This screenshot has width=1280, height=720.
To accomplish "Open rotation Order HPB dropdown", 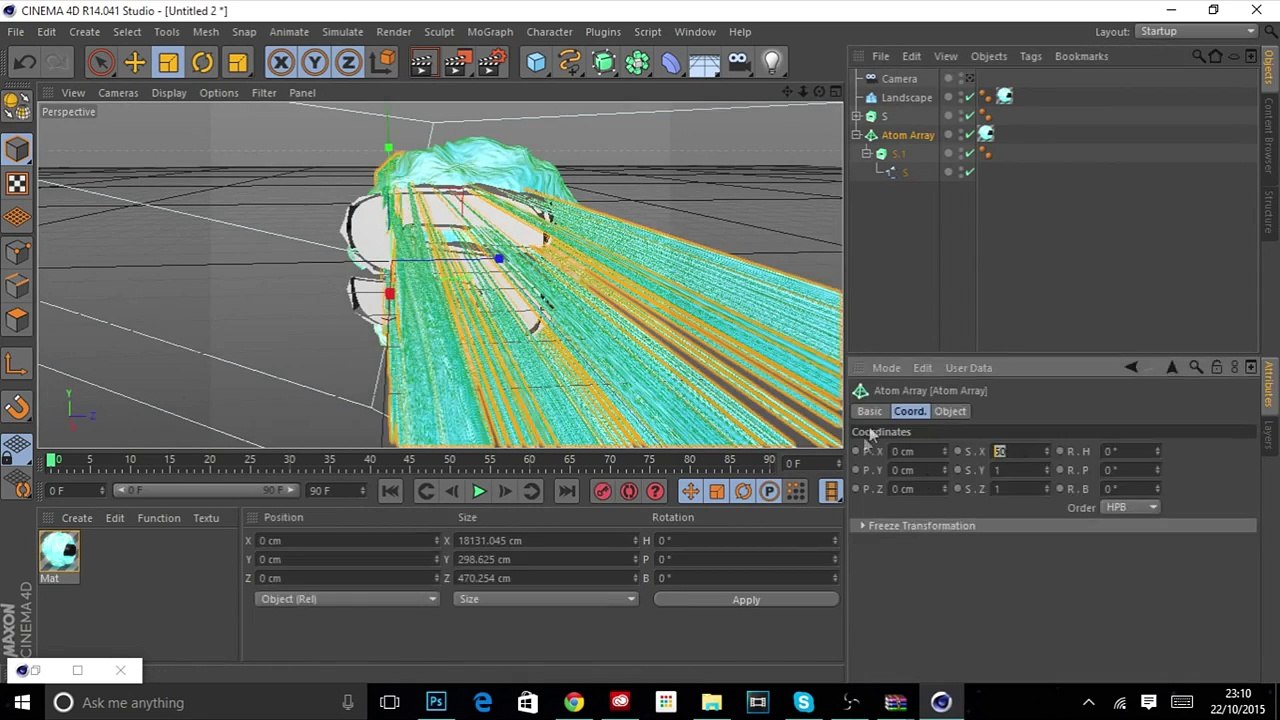I will point(1130,507).
